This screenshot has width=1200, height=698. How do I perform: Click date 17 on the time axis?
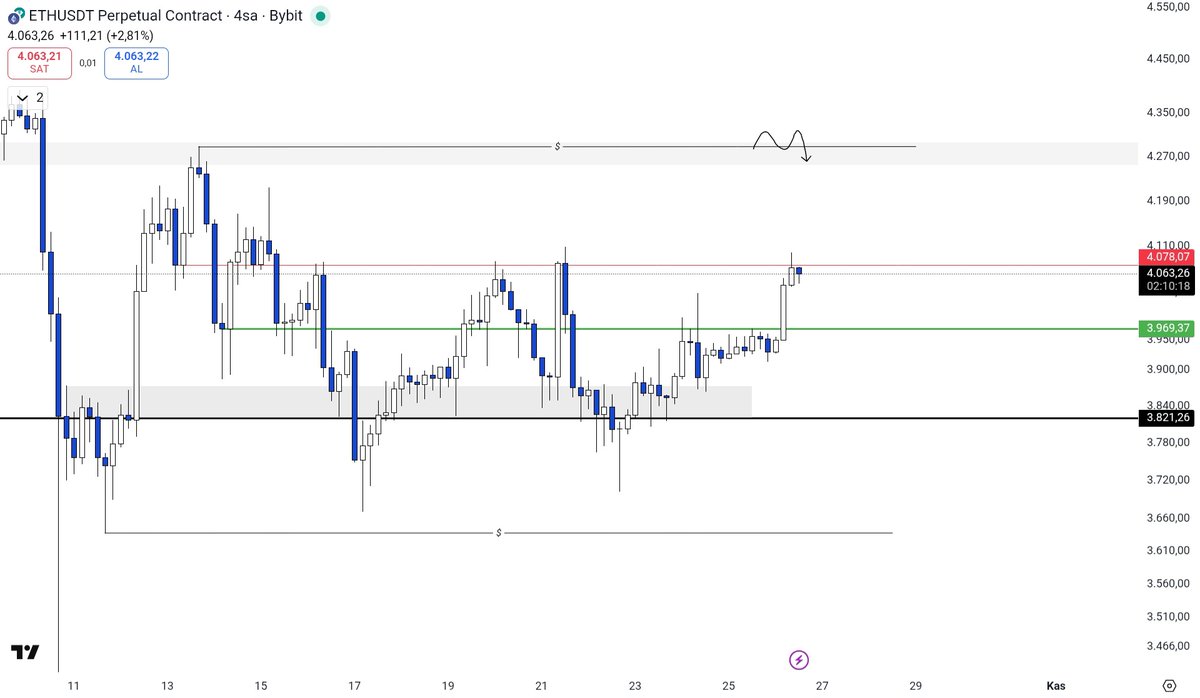click(x=354, y=686)
